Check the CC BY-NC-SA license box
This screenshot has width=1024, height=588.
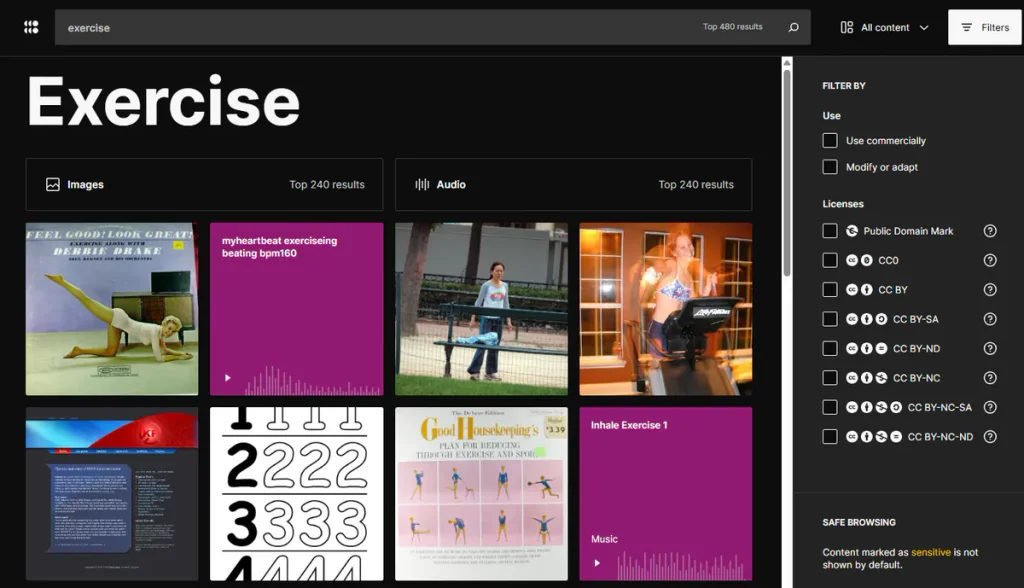pyautogui.click(x=829, y=407)
